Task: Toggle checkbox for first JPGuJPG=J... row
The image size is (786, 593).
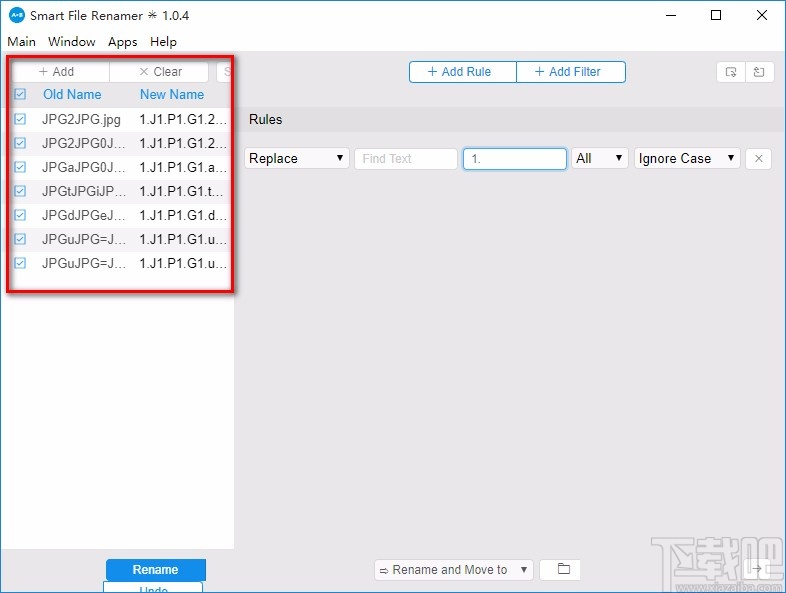Action: (20, 239)
